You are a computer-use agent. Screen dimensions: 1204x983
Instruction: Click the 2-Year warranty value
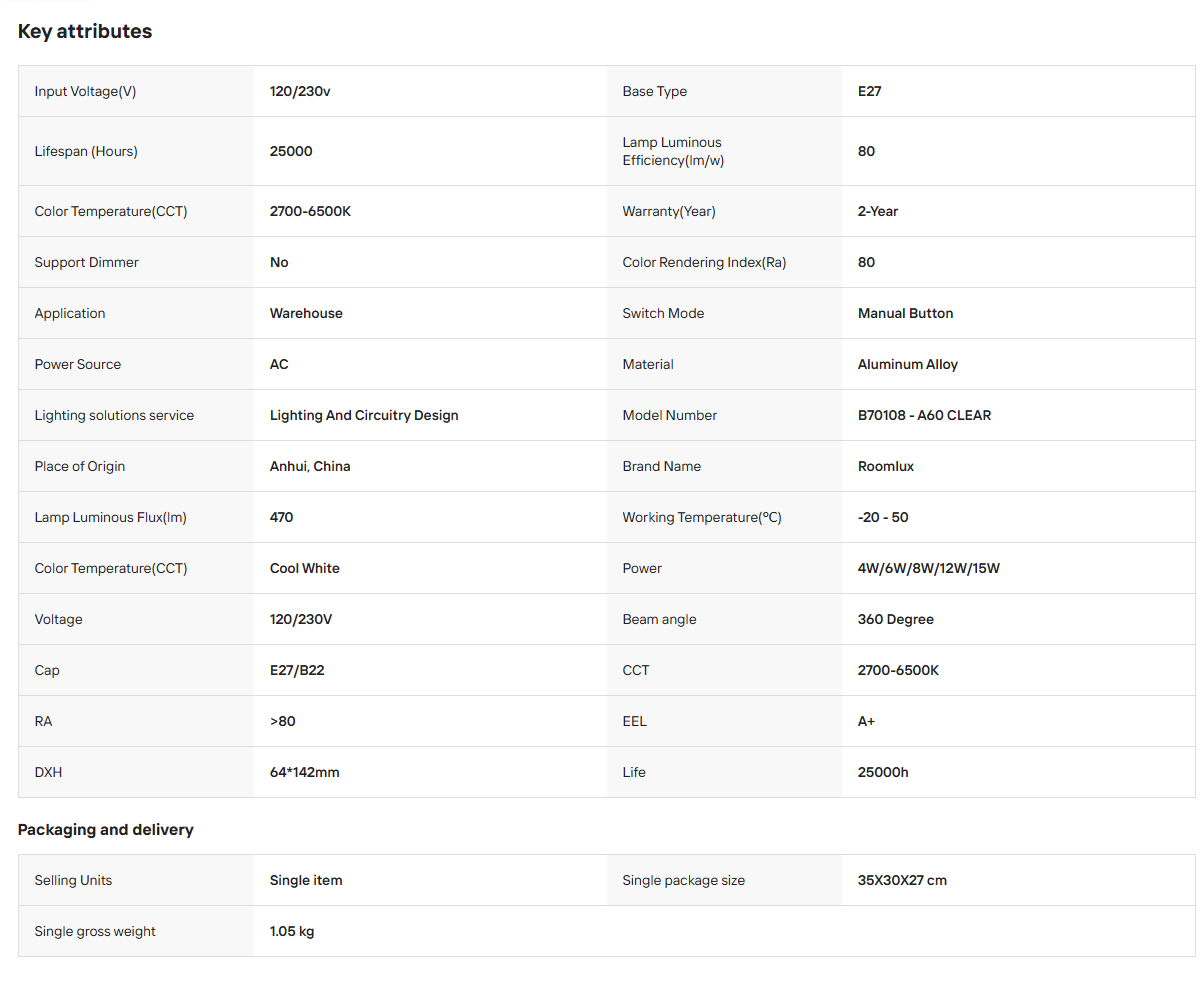point(878,211)
